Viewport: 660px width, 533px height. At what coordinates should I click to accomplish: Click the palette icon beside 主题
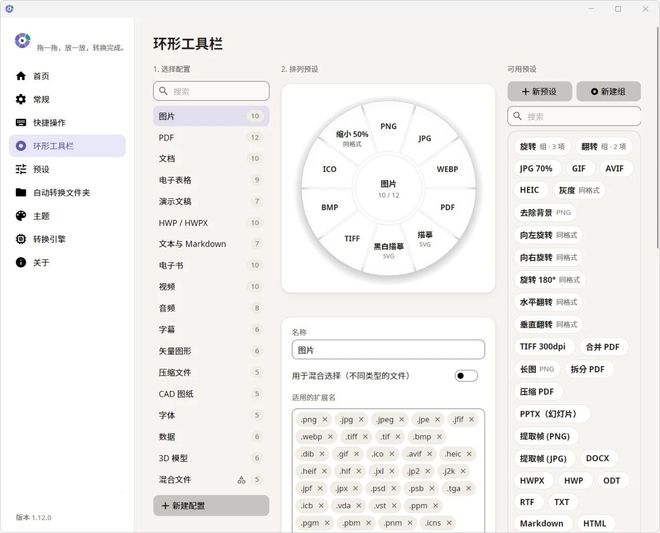coord(21,216)
